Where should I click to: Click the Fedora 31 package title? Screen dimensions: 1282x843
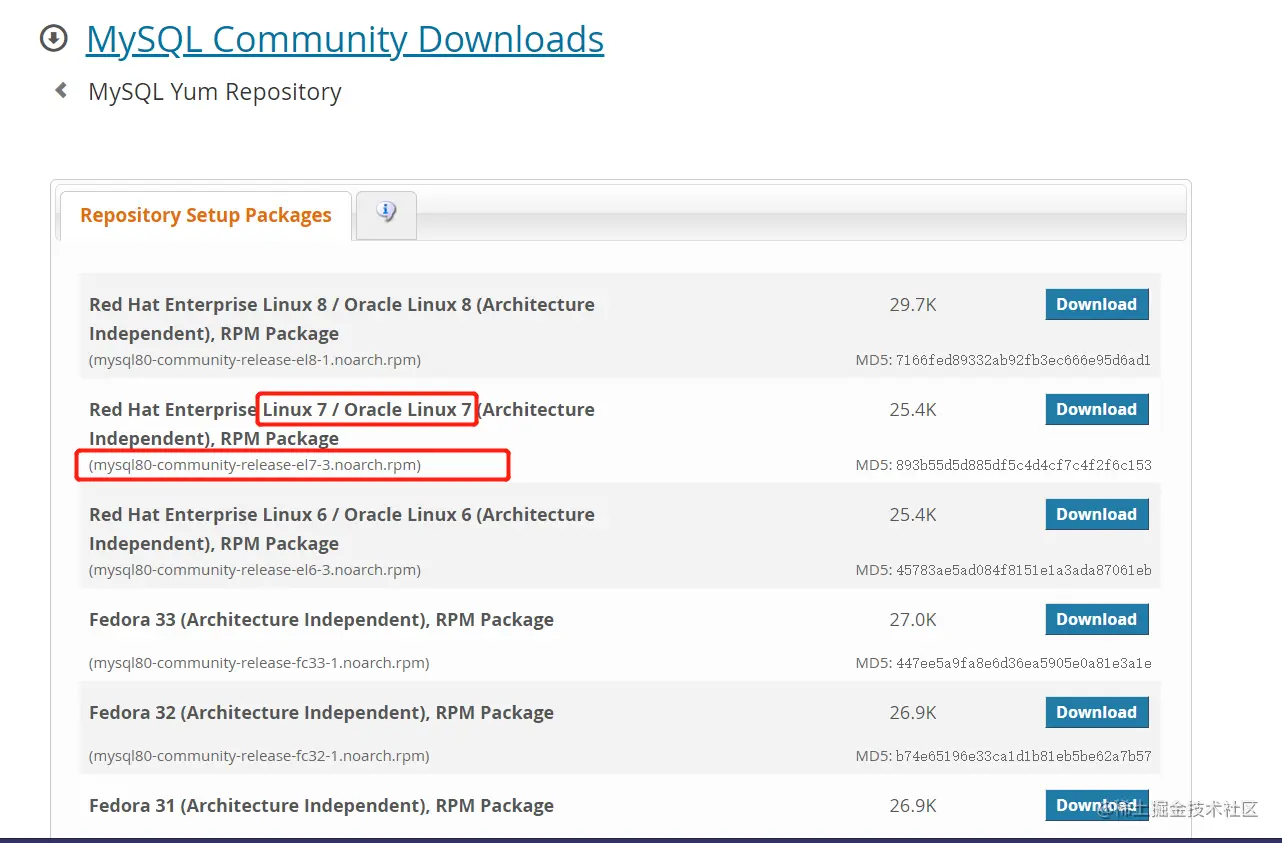pyautogui.click(x=321, y=806)
